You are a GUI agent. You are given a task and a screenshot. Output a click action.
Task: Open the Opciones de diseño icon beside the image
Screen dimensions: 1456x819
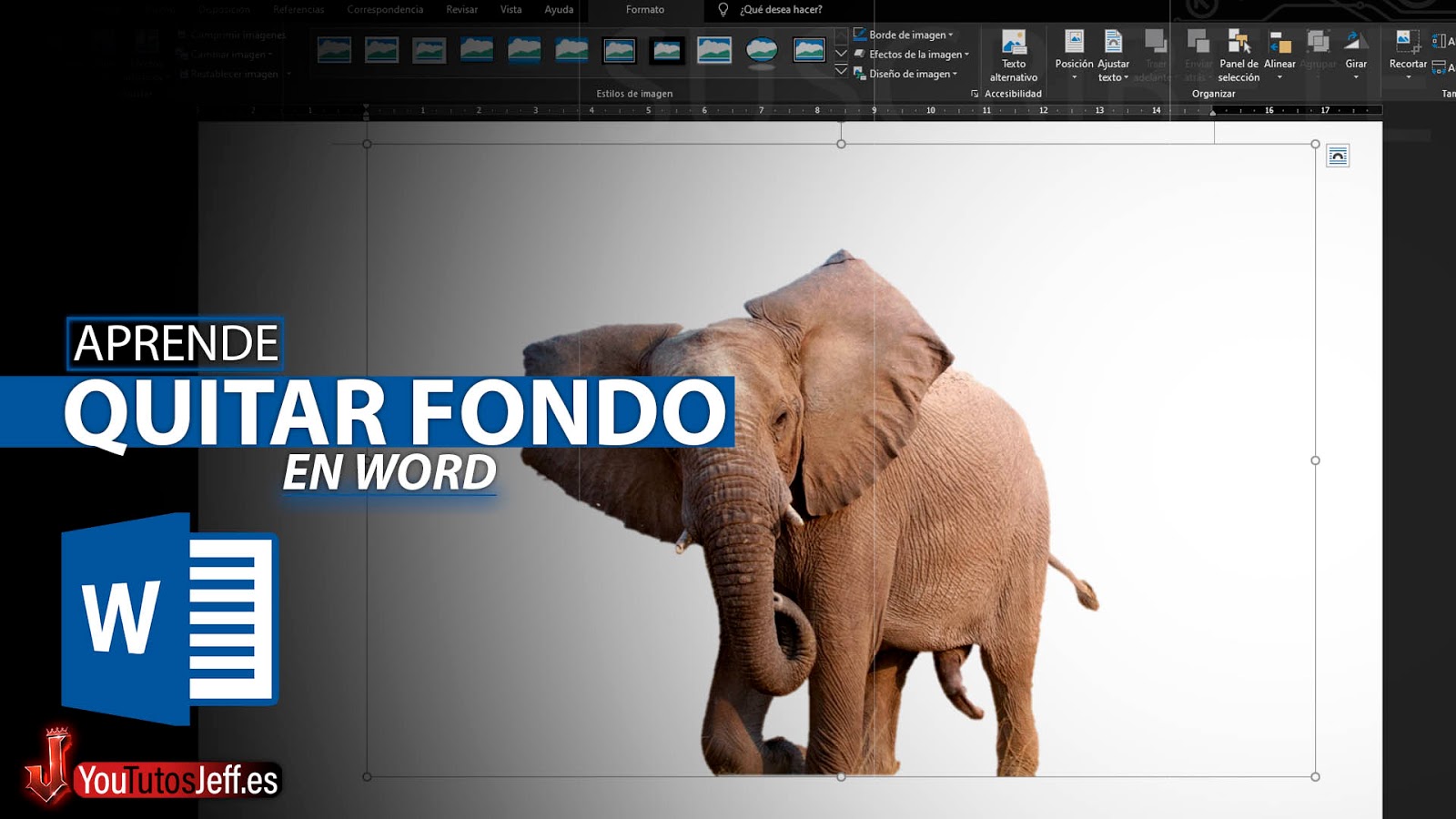(1337, 157)
